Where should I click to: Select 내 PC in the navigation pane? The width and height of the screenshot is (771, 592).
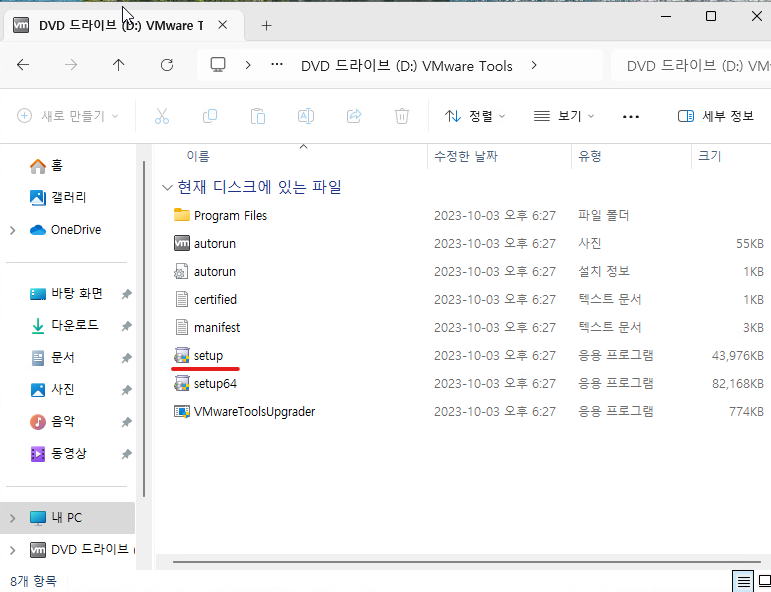67,518
